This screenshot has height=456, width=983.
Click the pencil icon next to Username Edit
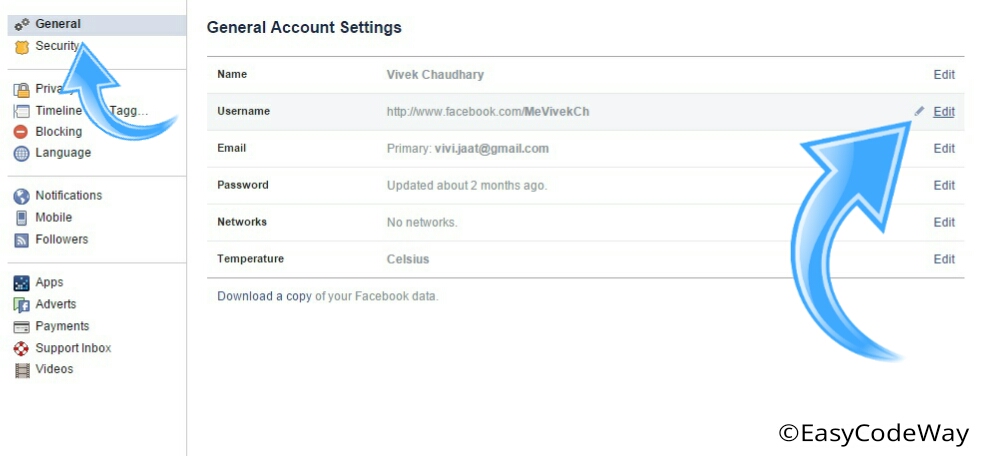pyautogui.click(x=919, y=111)
